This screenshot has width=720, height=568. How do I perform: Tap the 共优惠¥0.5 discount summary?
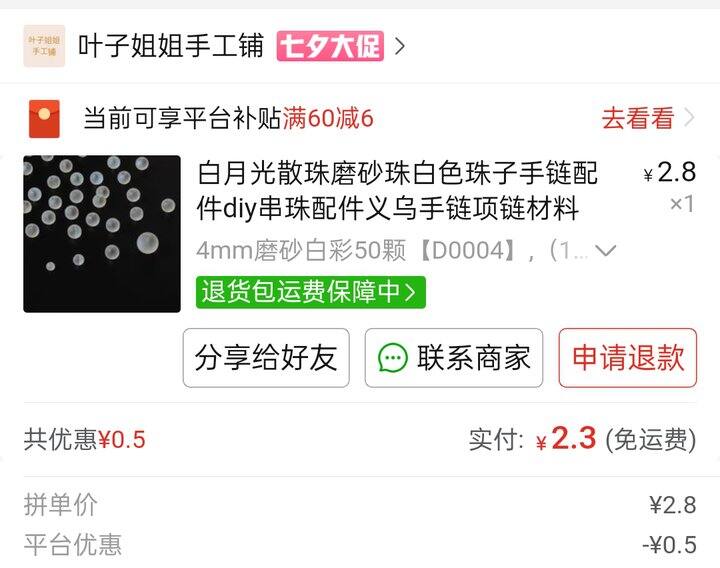(85, 439)
